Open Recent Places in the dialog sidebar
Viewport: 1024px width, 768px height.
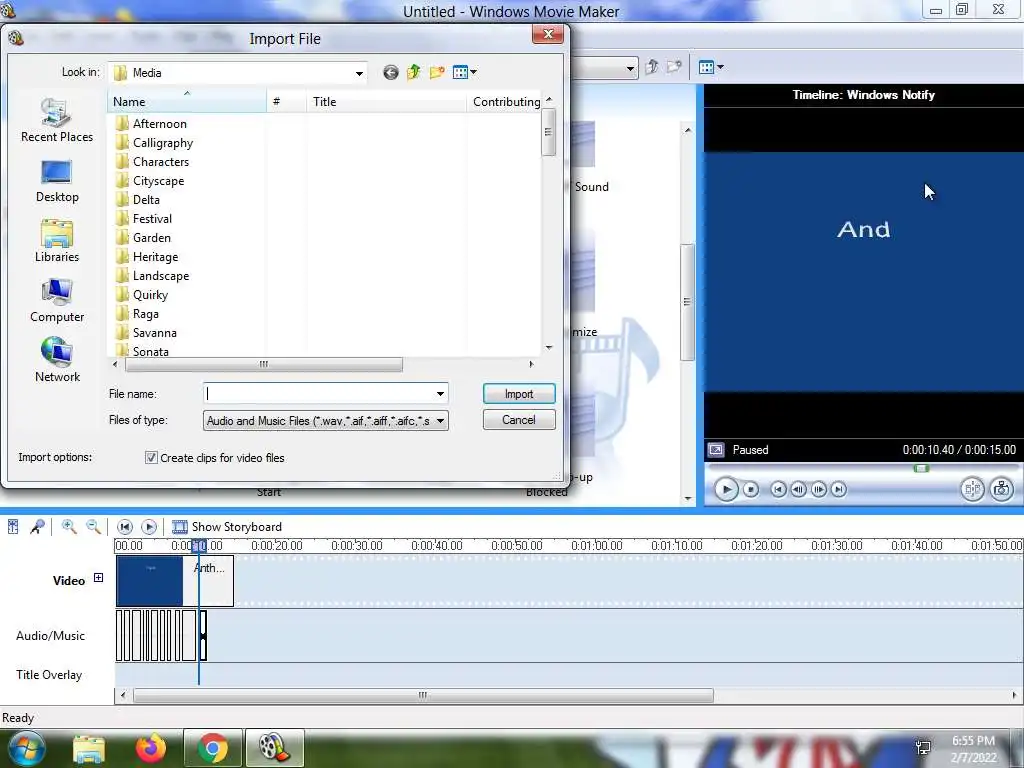[57, 120]
